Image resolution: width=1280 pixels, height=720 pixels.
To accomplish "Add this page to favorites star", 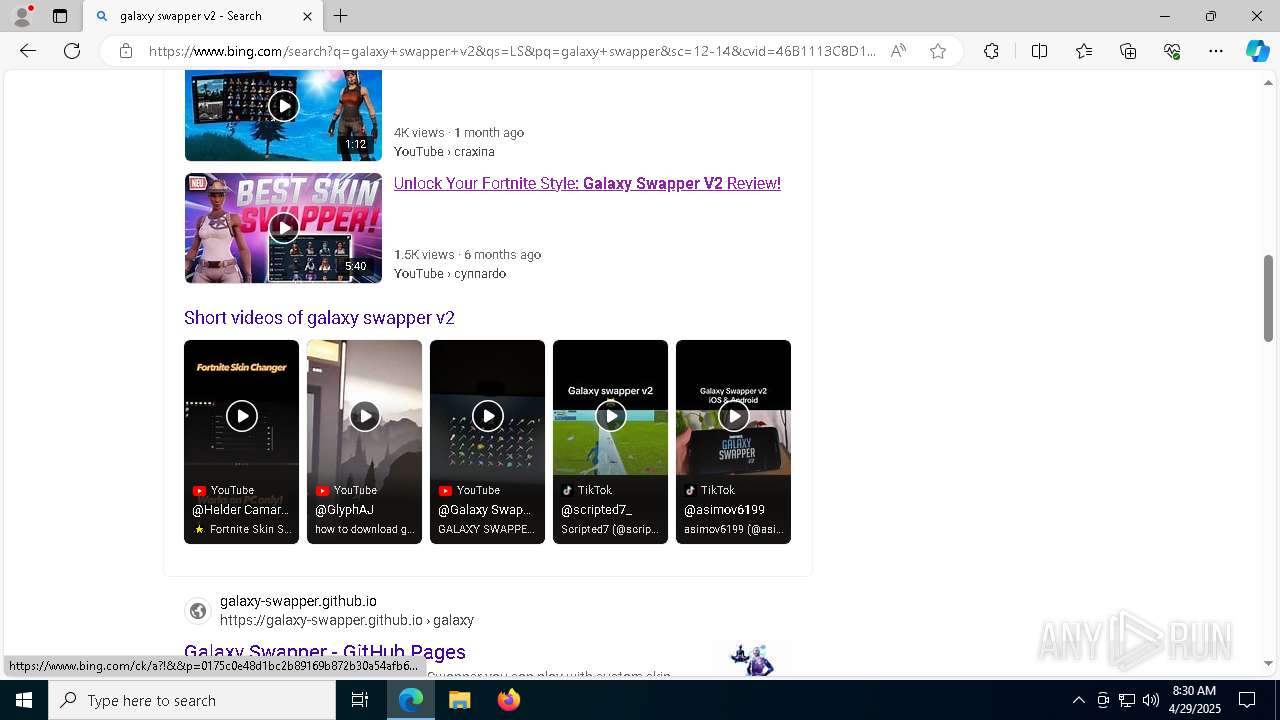I will point(938,51).
